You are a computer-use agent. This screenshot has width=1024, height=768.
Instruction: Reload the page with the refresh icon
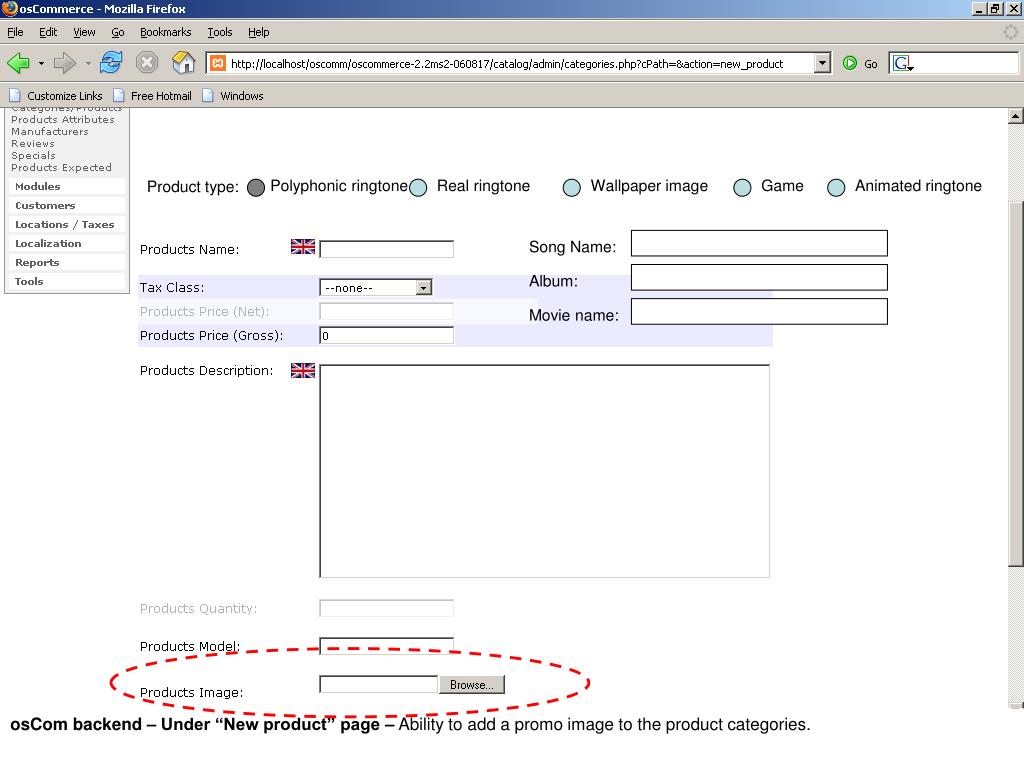[111, 63]
